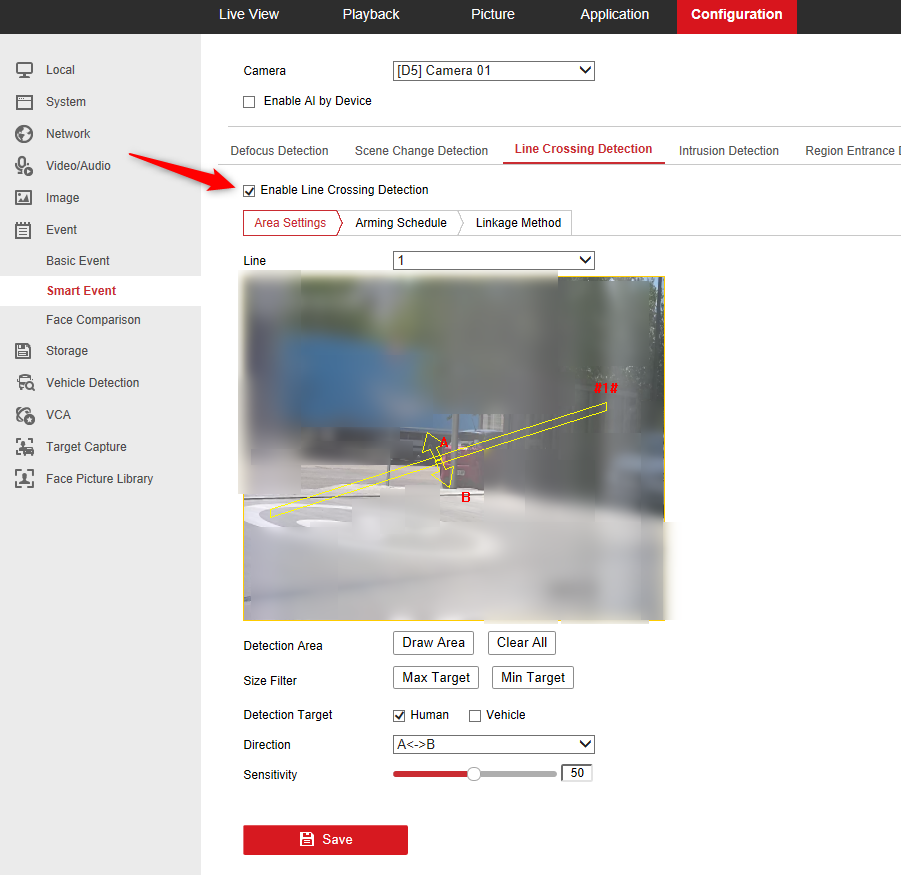The height and width of the screenshot is (875, 901).
Task: Open Face Picture Library icon
Action: [24, 479]
